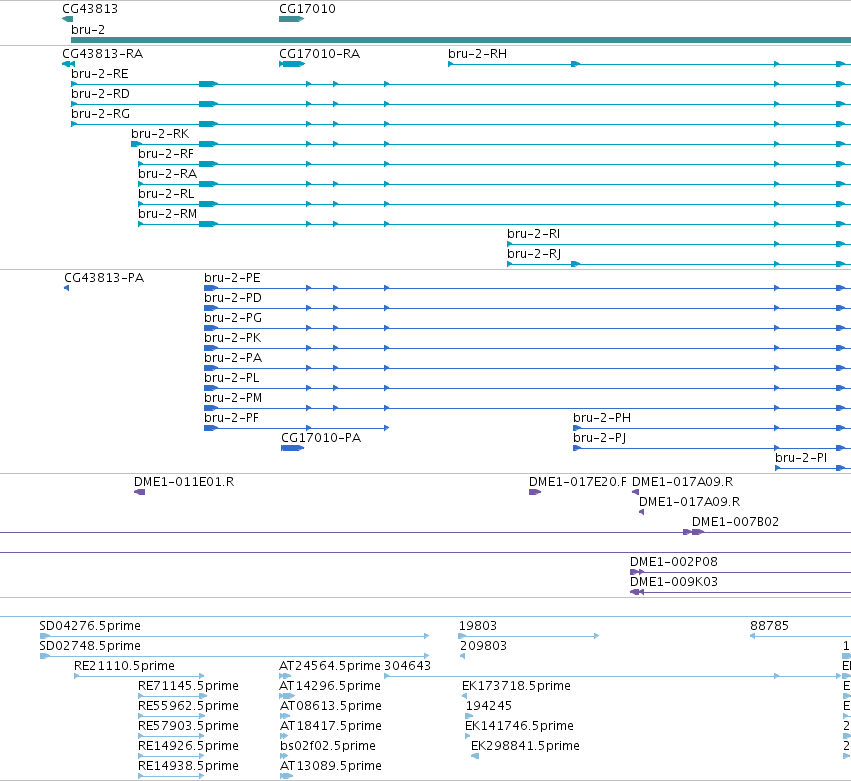Click the bru-2-RH transcript label
Image resolution: width=851 pixels, height=781 pixels.
pos(478,54)
